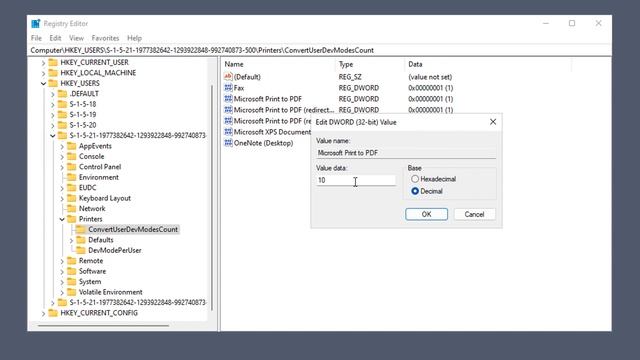Image resolution: width=640 pixels, height=360 pixels.
Task: Select the System folder icon
Action: pos(71,282)
